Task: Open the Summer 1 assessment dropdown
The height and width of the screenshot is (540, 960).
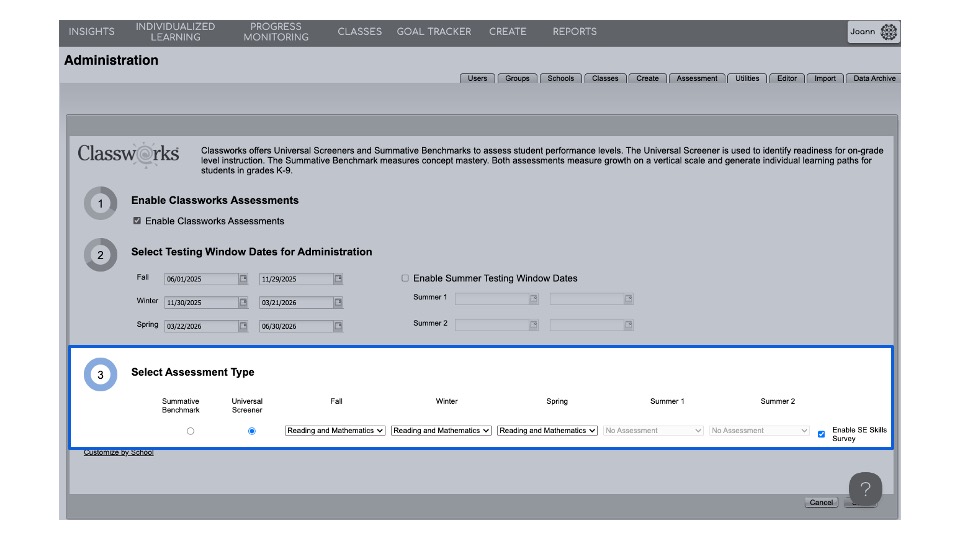Action: (653, 431)
